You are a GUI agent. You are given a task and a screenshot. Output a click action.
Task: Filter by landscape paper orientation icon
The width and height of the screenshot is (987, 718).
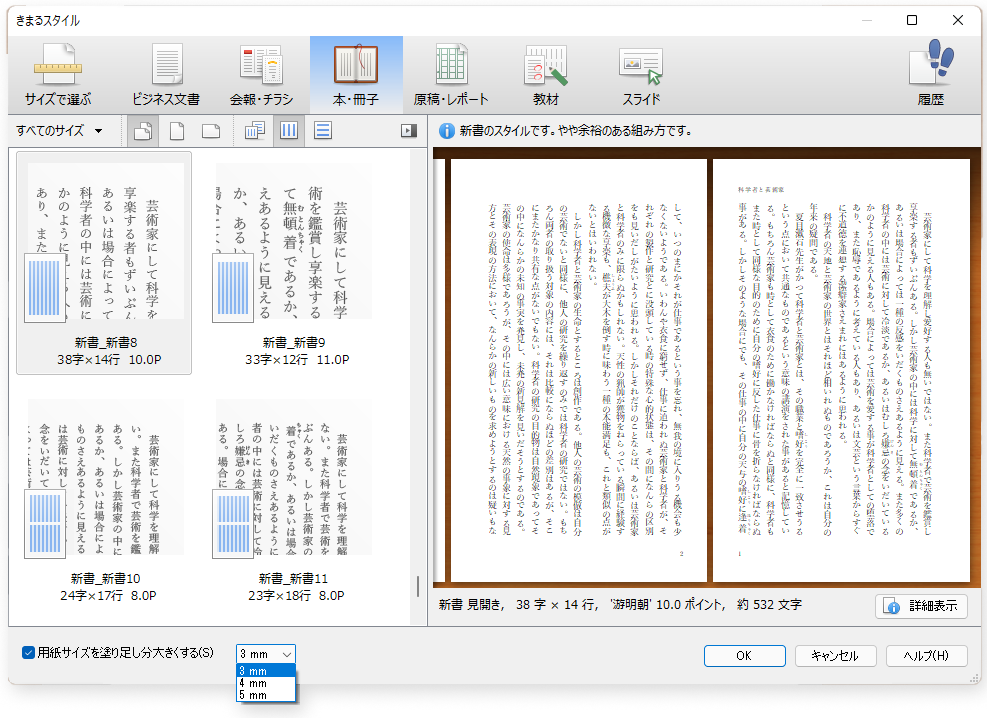(210, 131)
